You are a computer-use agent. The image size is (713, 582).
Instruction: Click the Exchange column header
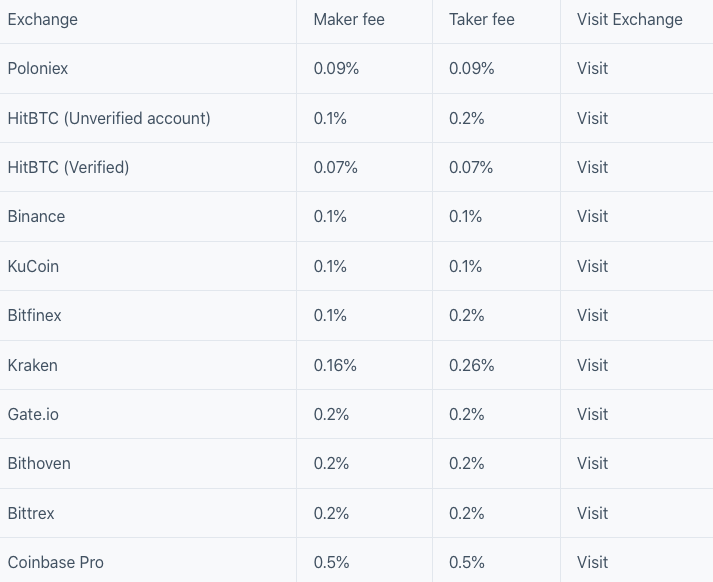(42, 20)
